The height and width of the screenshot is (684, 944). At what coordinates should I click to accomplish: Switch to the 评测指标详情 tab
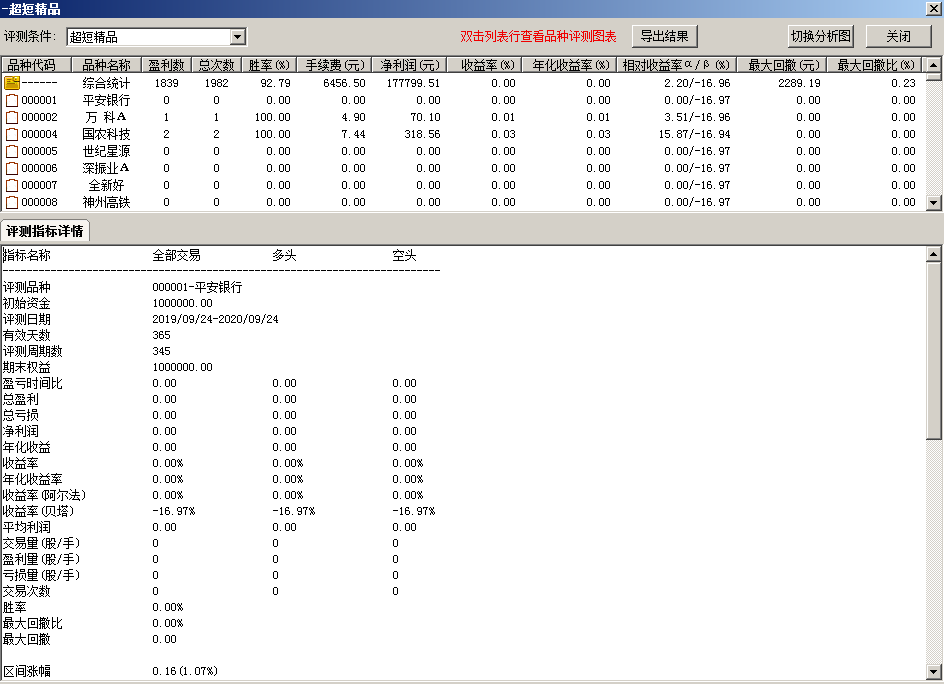coord(46,230)
